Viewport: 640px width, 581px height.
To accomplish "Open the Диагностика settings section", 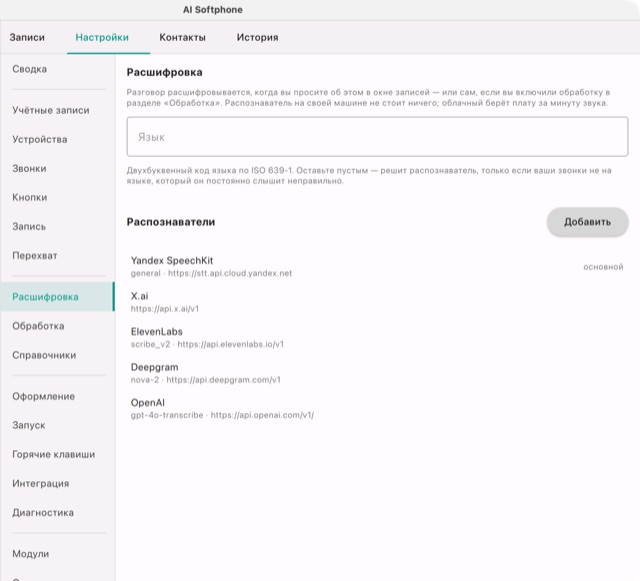I will (58, 512).
